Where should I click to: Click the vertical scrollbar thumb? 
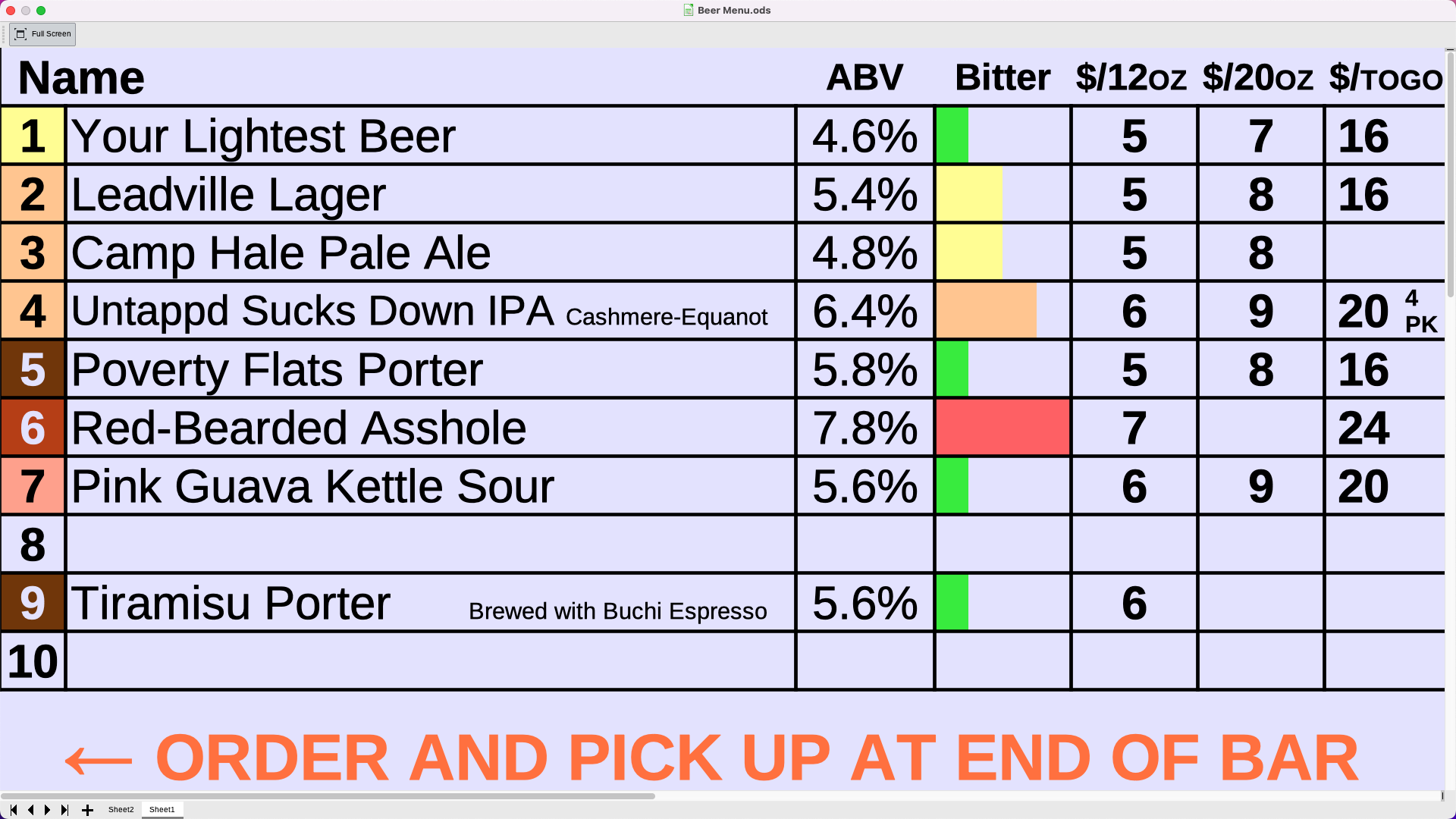click(1451, 173)
